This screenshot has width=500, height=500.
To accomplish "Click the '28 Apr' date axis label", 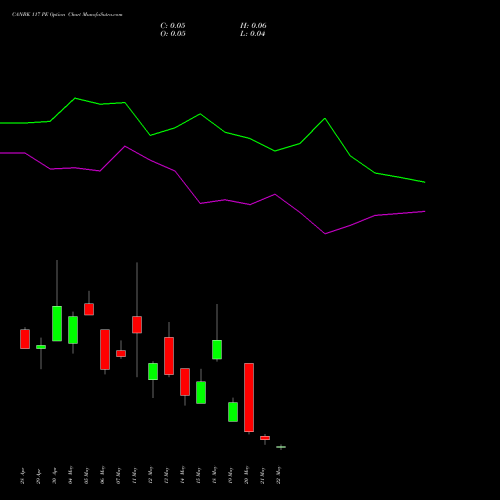I will click(x=23, y=476).
